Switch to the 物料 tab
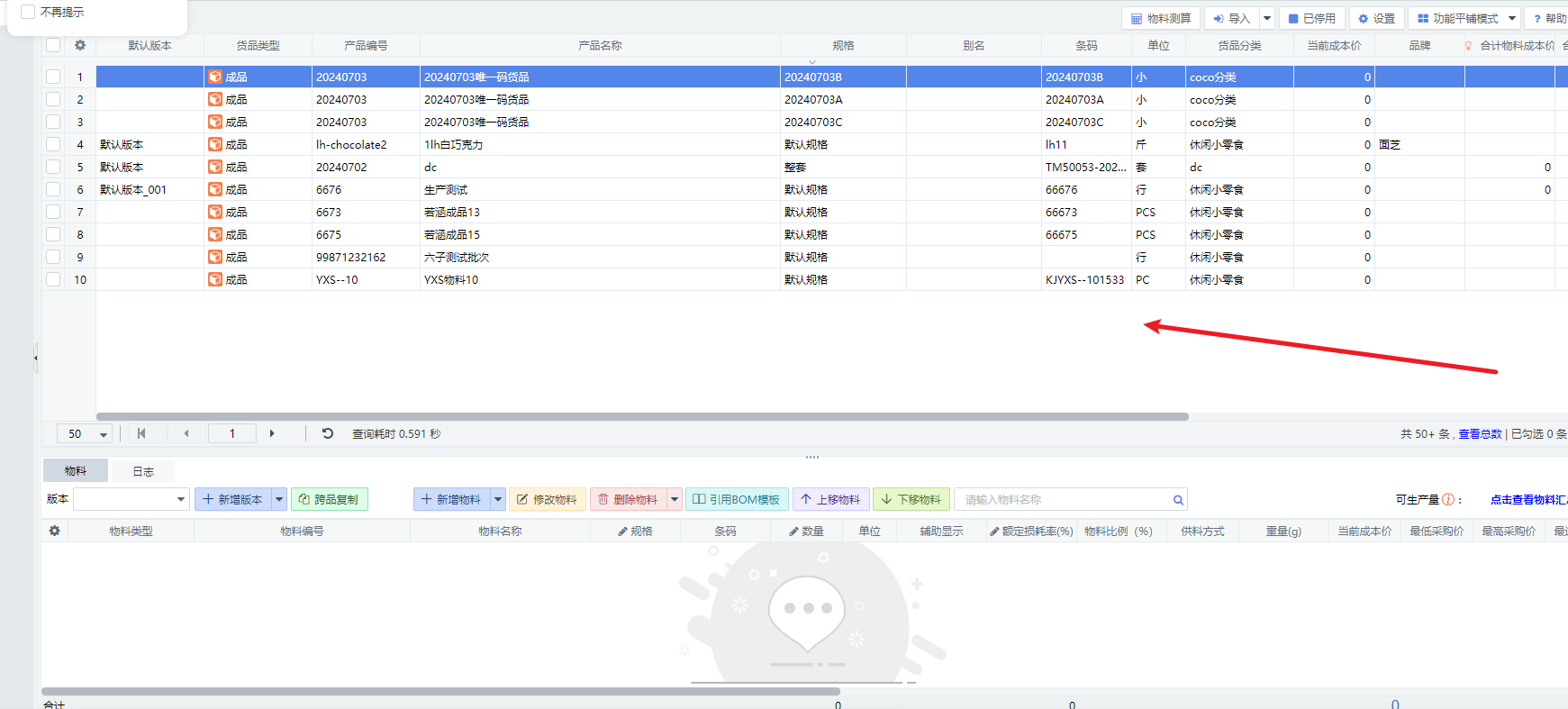This screenshot has height=709, width=1568. 76,470
